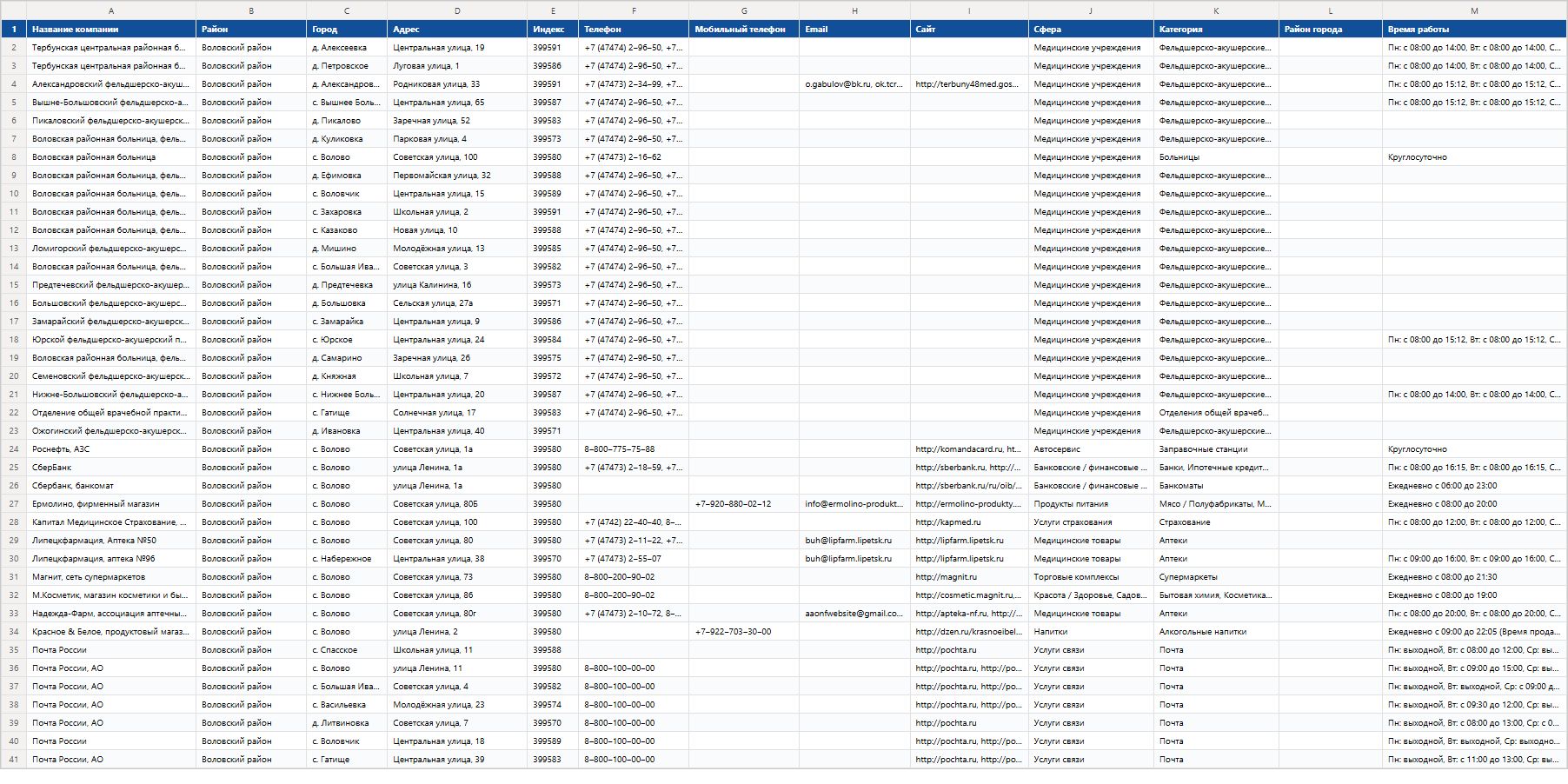Select the company cell "Красное & Белое, продуктовый магаз…"

pos(111,632)
